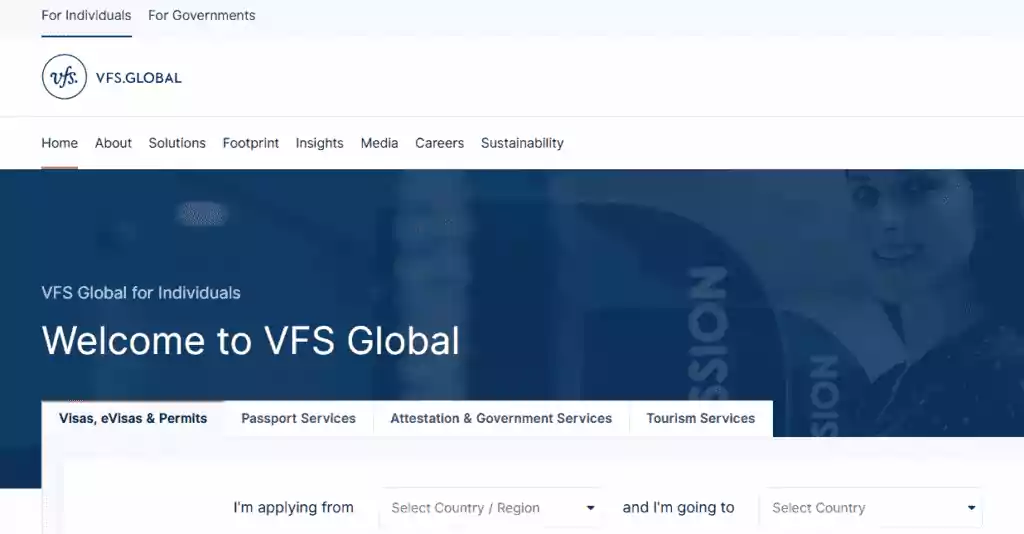This screenshot has height=534, width=1024.
Task: Click the VFS Global for Individuals text
Action: pyautogui.click(x=141, y=292)
